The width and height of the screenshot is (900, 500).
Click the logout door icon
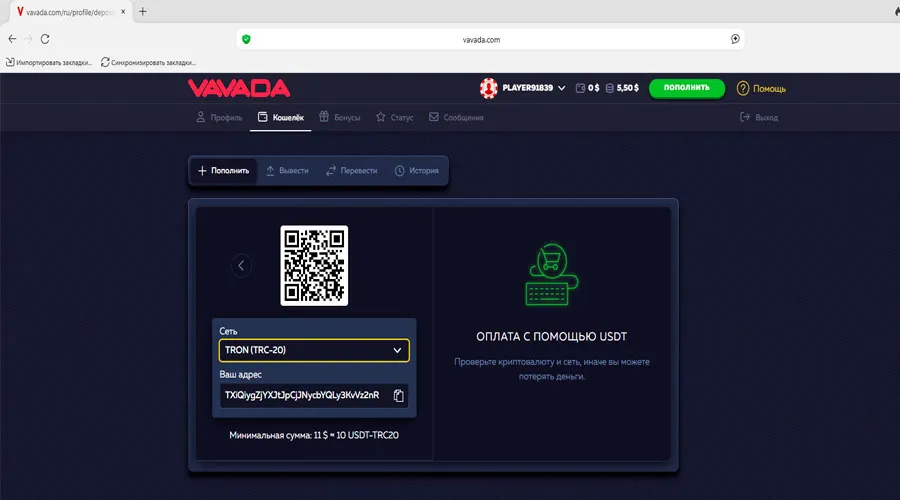pos(745,117)
